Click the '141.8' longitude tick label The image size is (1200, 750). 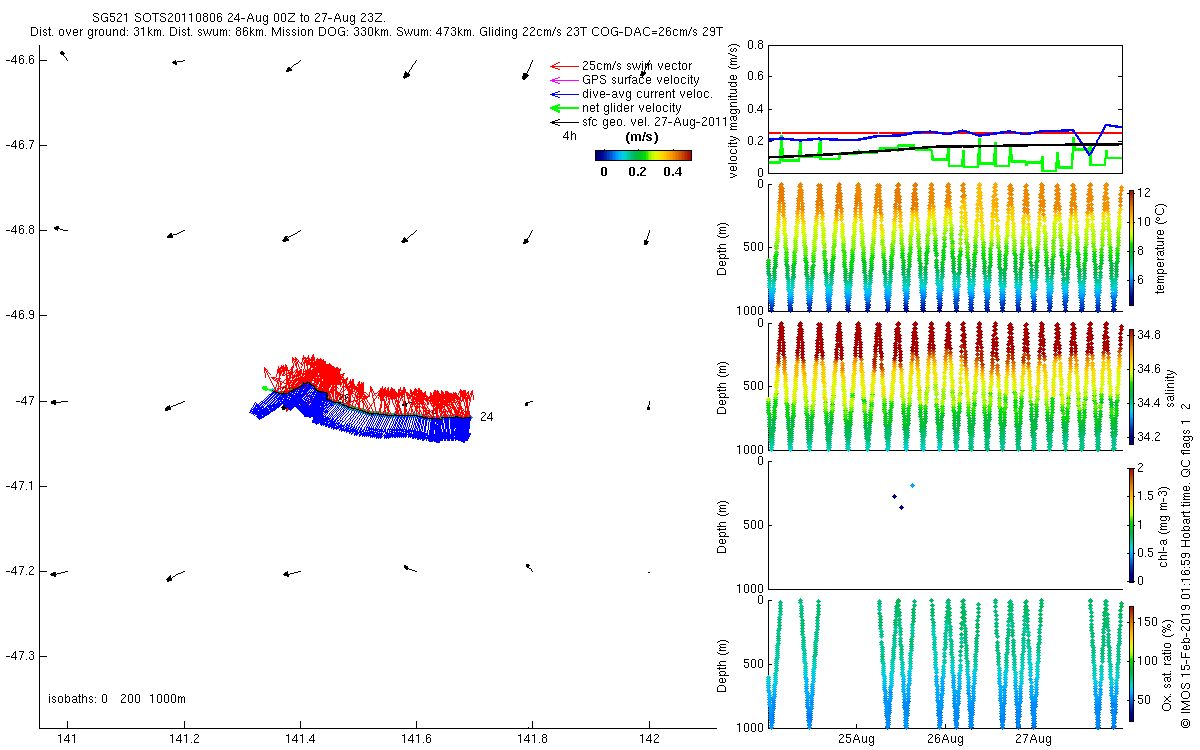tap(533, 739)
